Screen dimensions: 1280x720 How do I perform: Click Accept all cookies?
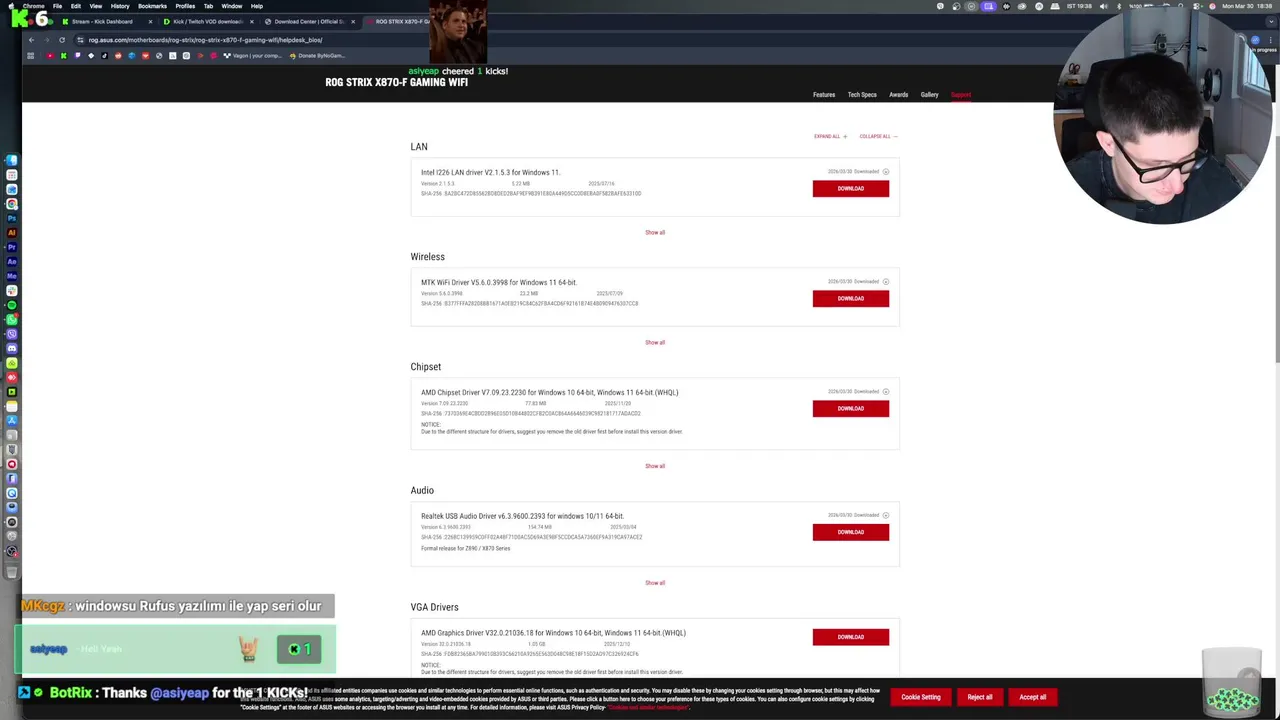click(x=1033, y=697)
